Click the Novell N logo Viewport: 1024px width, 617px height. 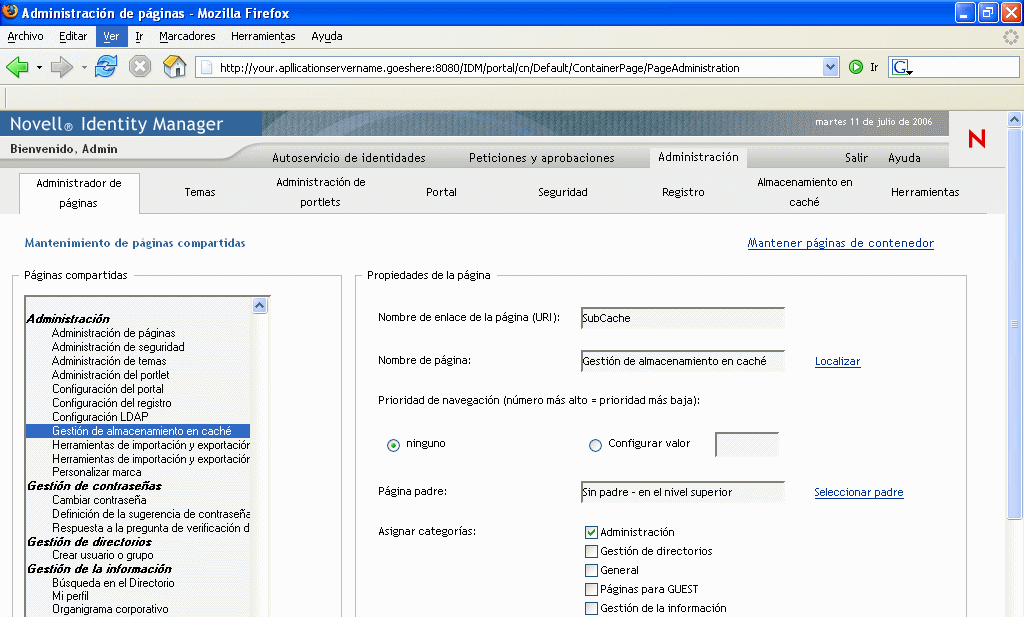point(977,138)
